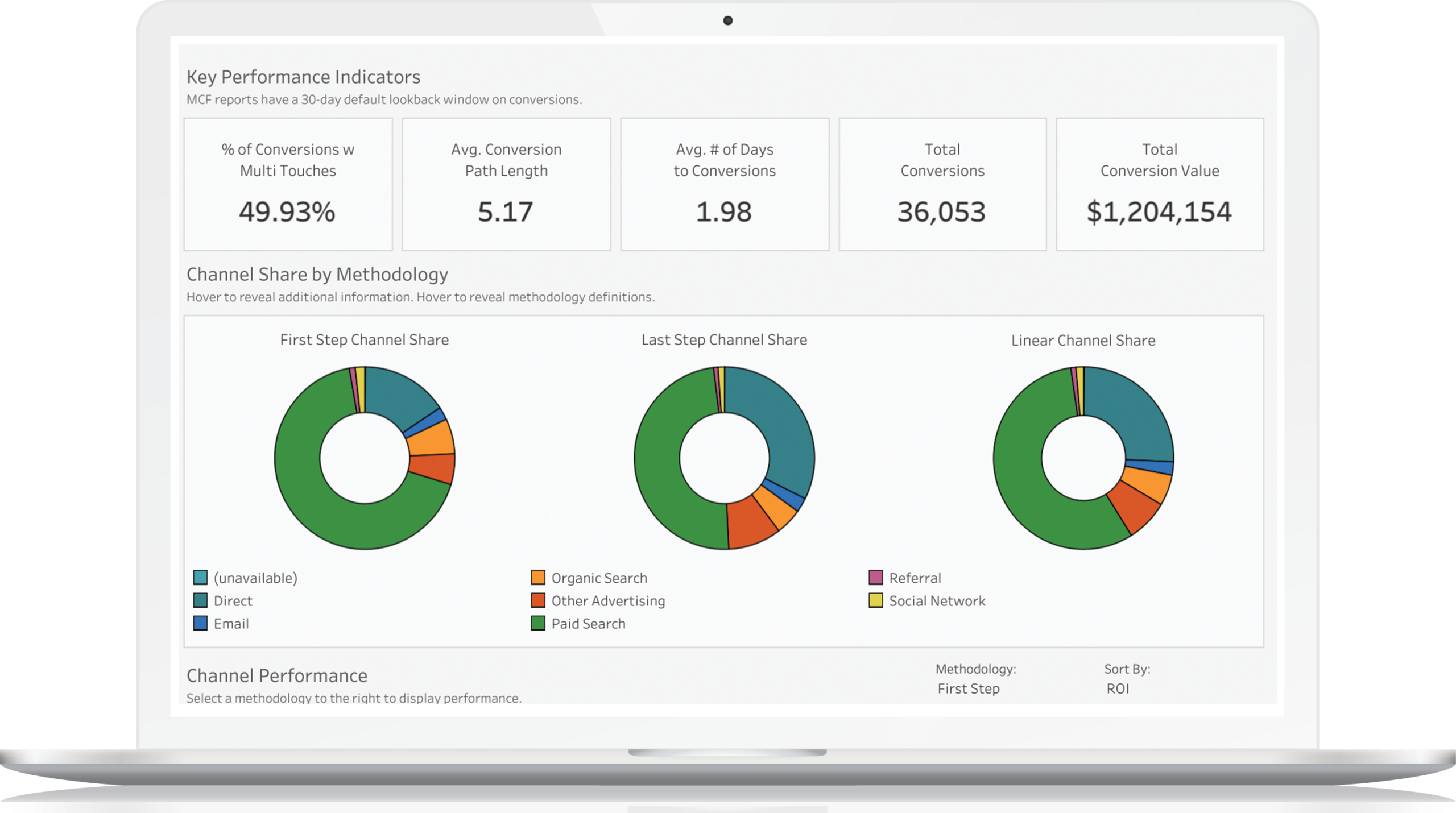Open the Sort By ROI dropdown
The width and height of the screenshot is (1456, 813).
coord(1117,688)
